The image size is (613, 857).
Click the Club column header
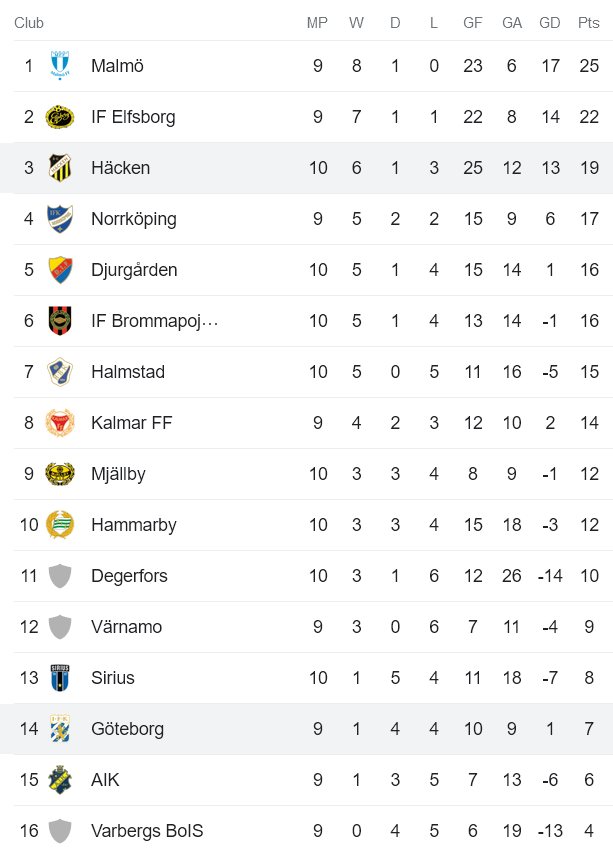coord(29,22)
